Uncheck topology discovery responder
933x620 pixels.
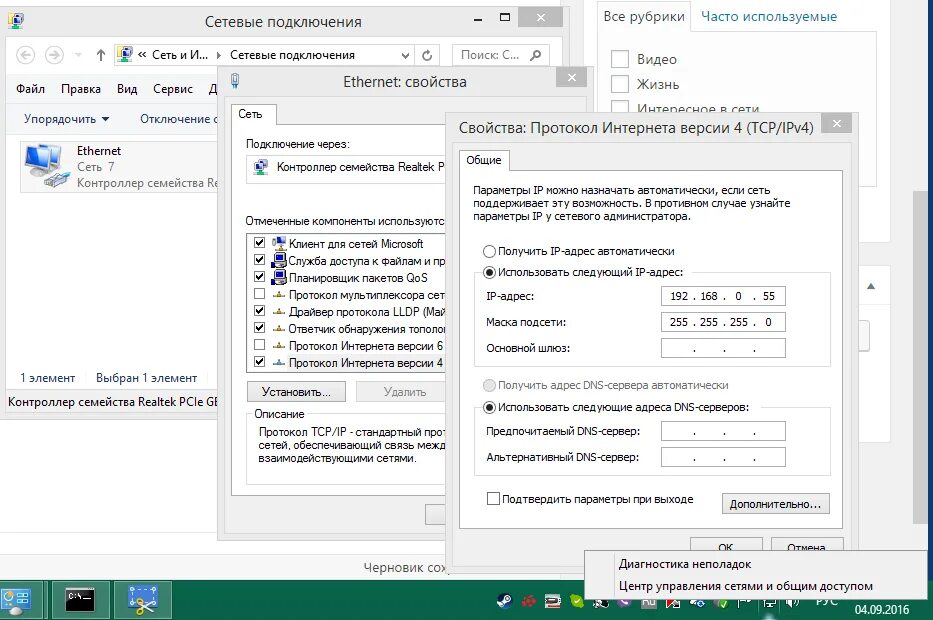click(259, 327)
